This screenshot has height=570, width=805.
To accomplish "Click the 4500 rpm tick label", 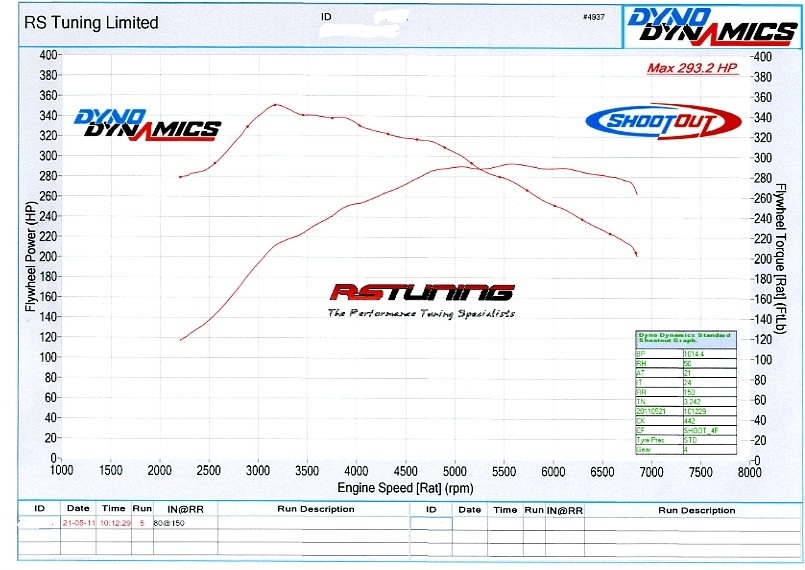I will 405,470.
